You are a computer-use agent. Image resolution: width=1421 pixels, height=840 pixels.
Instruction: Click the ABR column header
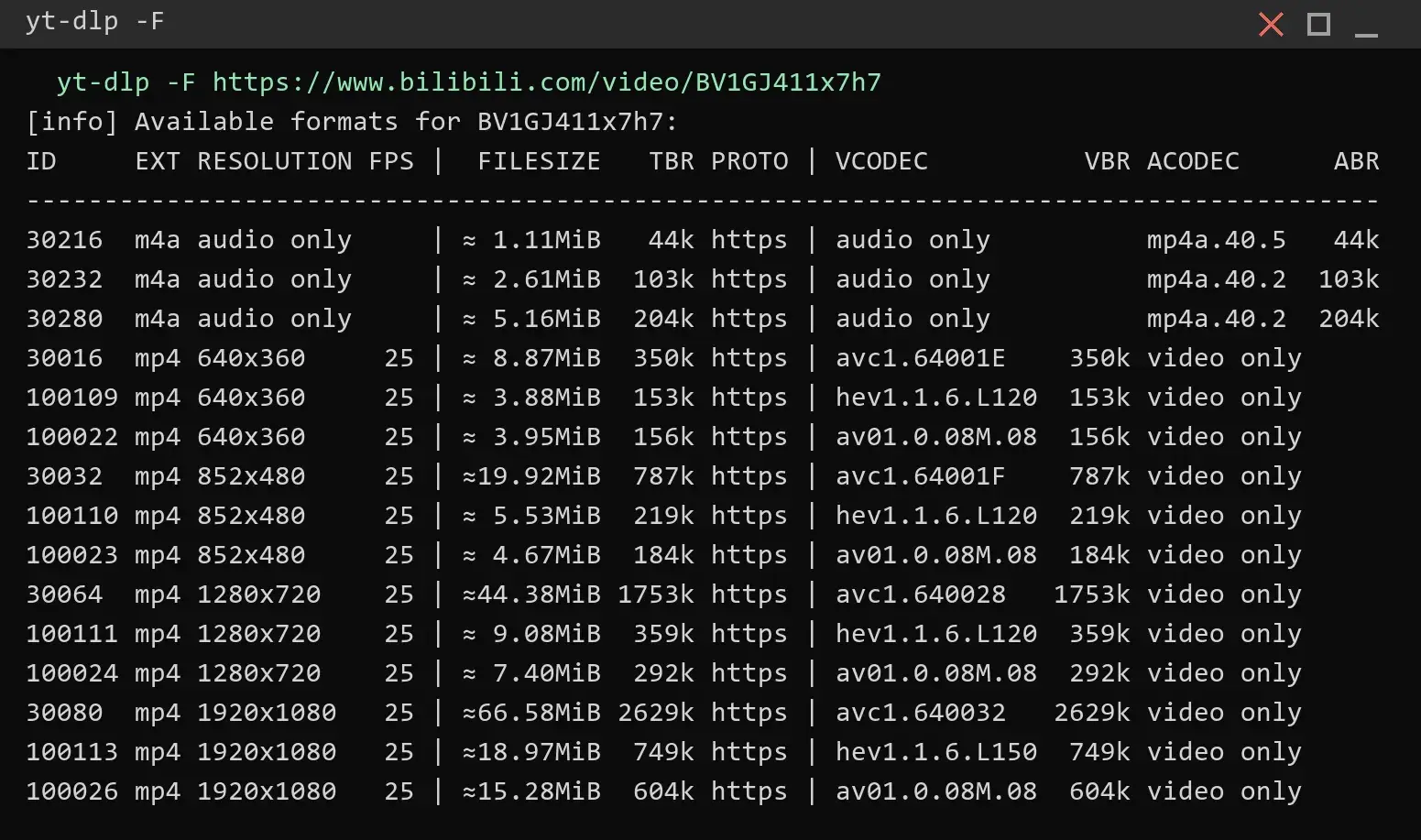(1356, 161)
